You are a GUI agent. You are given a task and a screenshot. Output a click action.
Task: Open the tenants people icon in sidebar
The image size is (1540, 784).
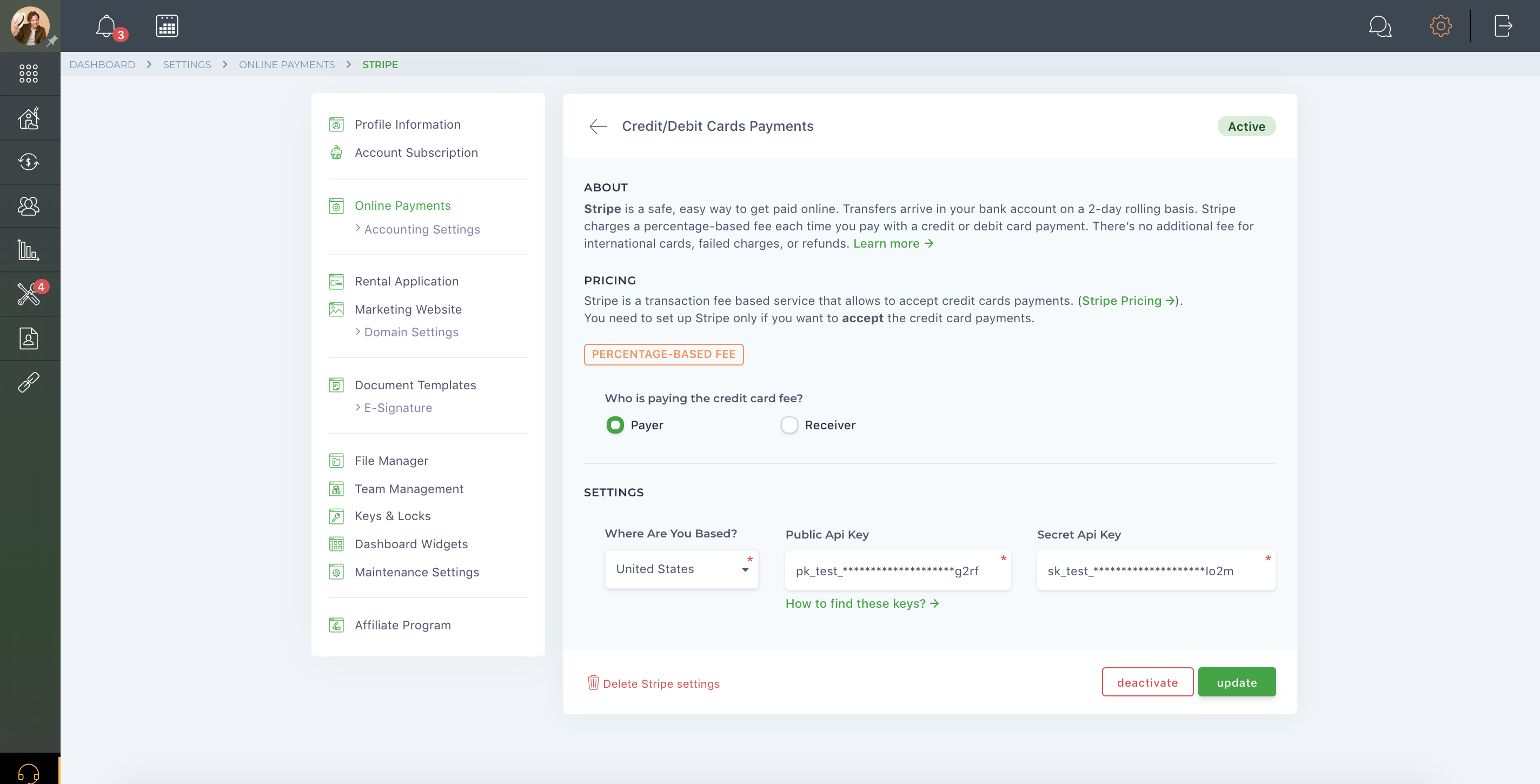[29, 206]
